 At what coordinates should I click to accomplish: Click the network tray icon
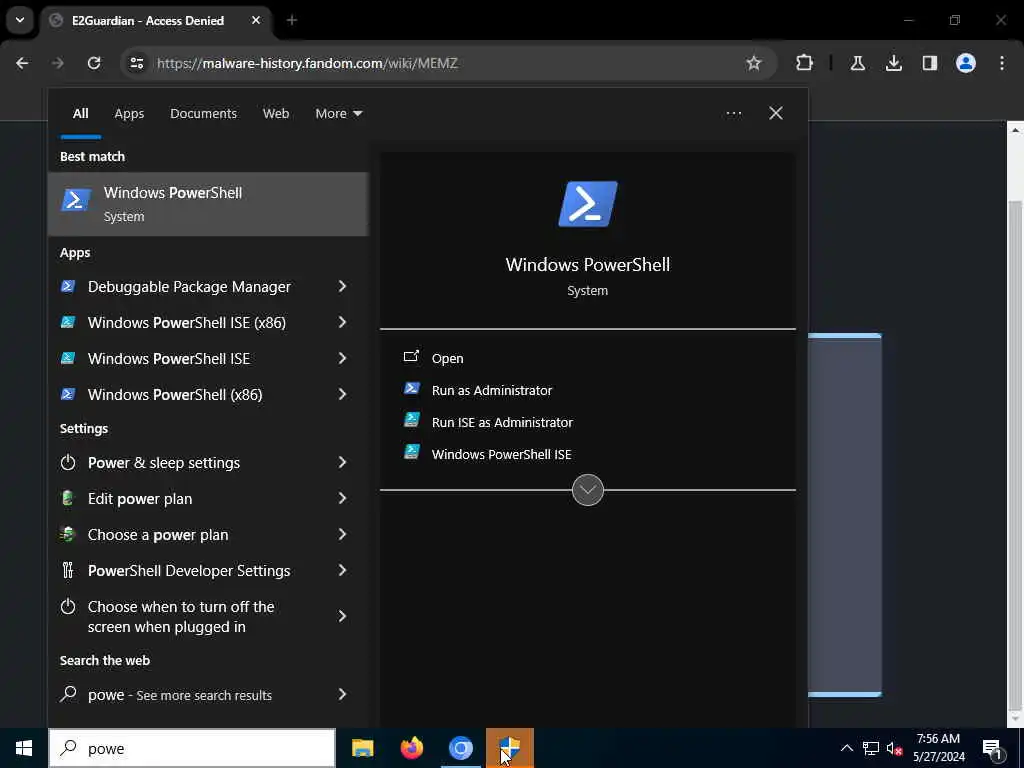(x=871, y=748)
